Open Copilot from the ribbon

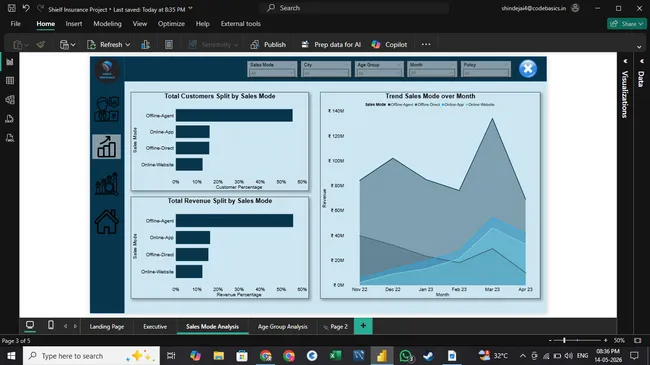(x=389, y=44)
